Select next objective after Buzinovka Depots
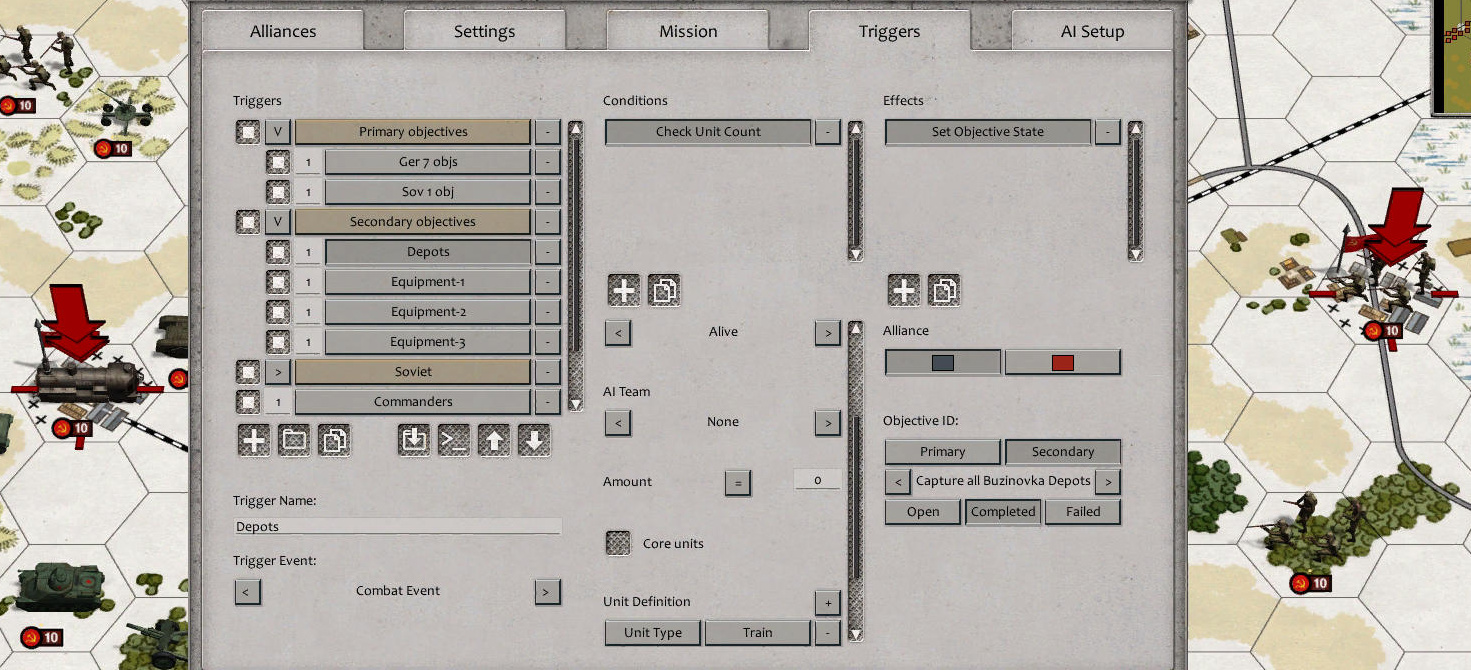This screenshot has width=1471, height=670. point(1107,482)
